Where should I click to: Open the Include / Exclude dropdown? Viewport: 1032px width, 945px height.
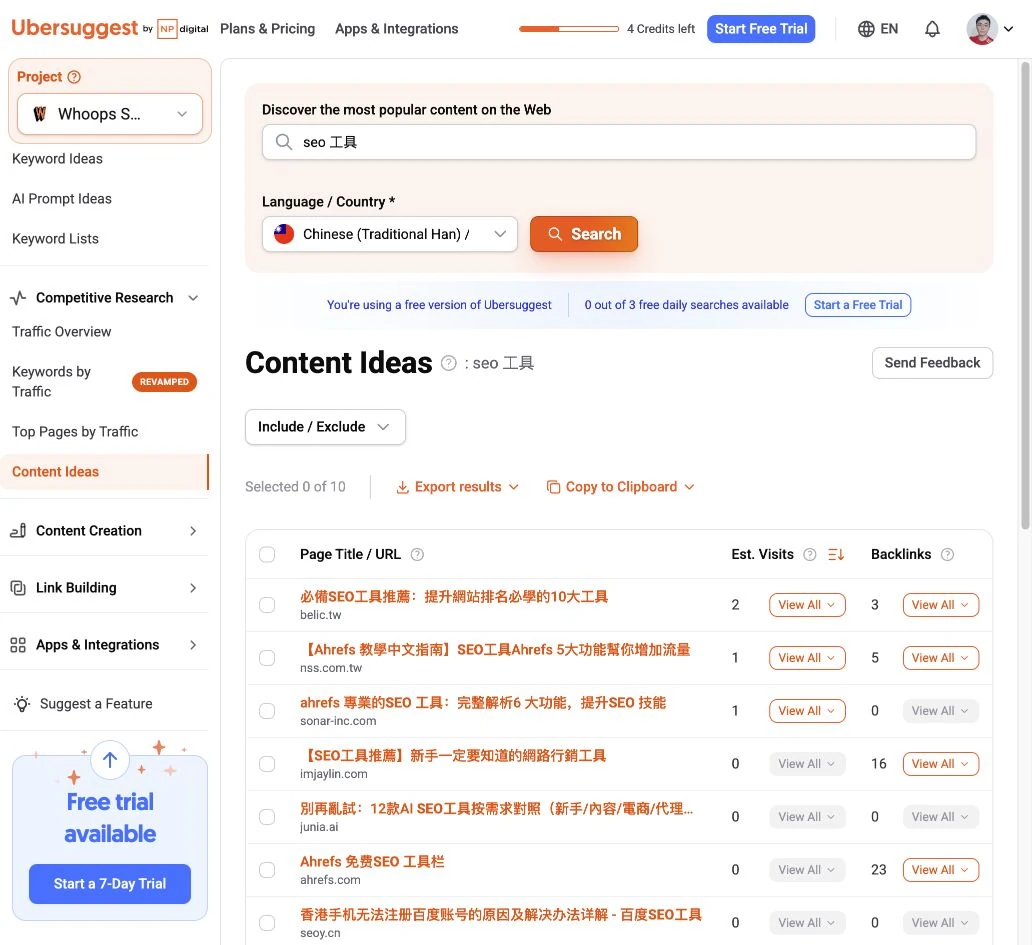point(325,427)
